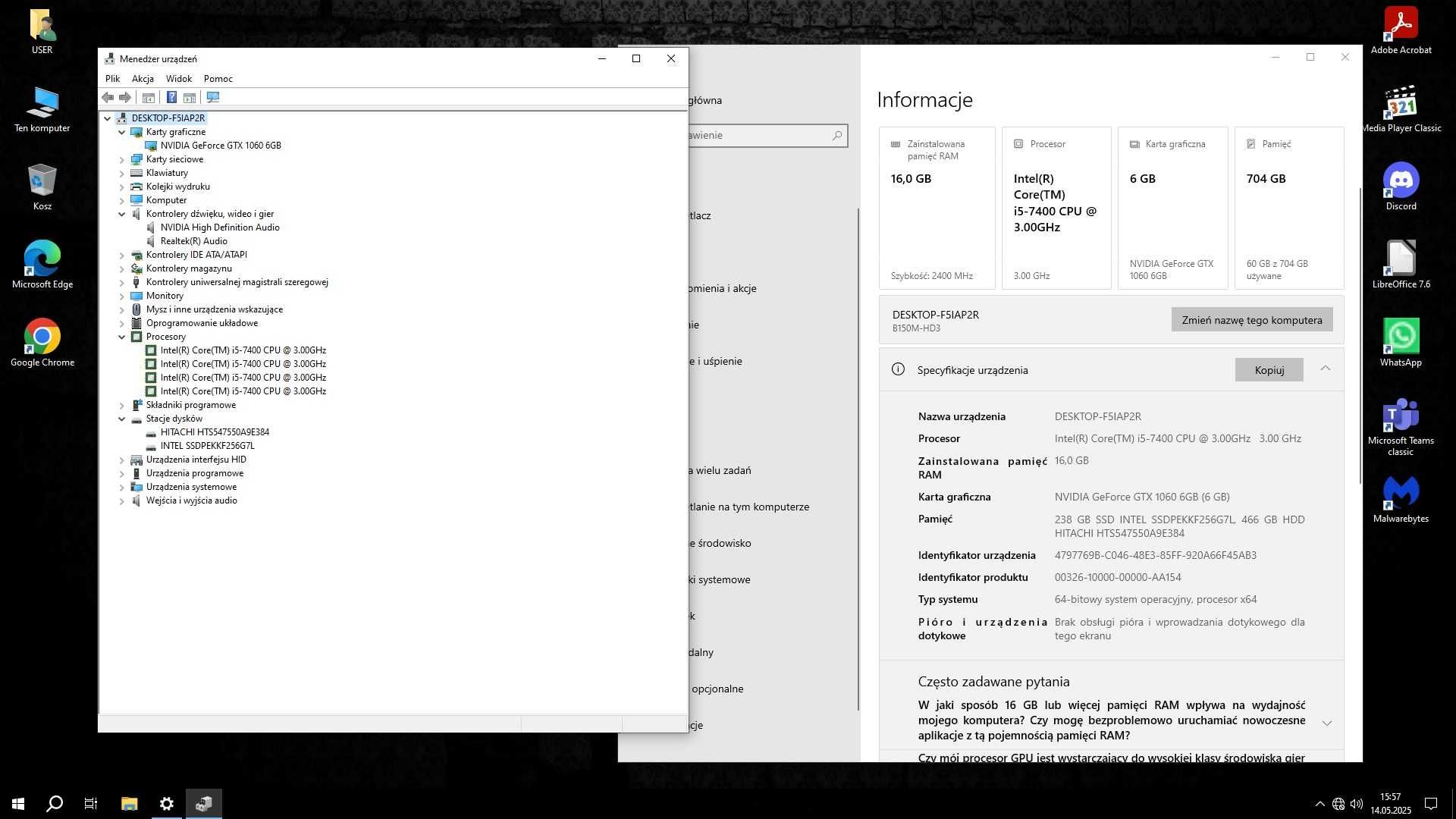The width and height of the screenshot is (1456, 819).
Task: Click the Oprogramowanie układowe icon
Action: point(136,323)
